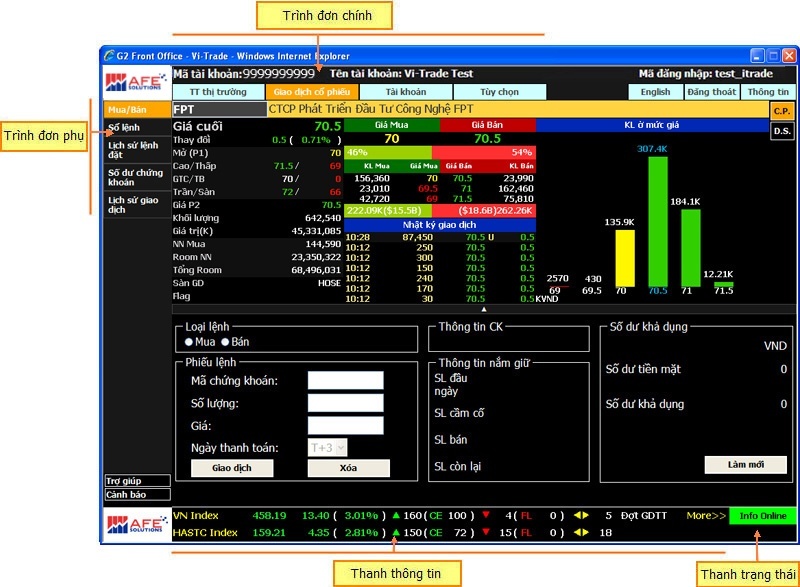Clear the order form with Xóa
Image resolution: width=800 pixels, height=587 pixels.
(x=348, y=468)
